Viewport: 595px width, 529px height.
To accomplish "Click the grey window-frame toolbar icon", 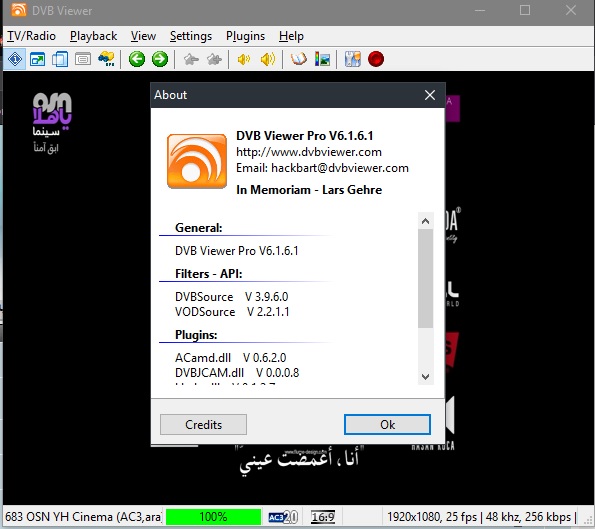I will point(83,59).
